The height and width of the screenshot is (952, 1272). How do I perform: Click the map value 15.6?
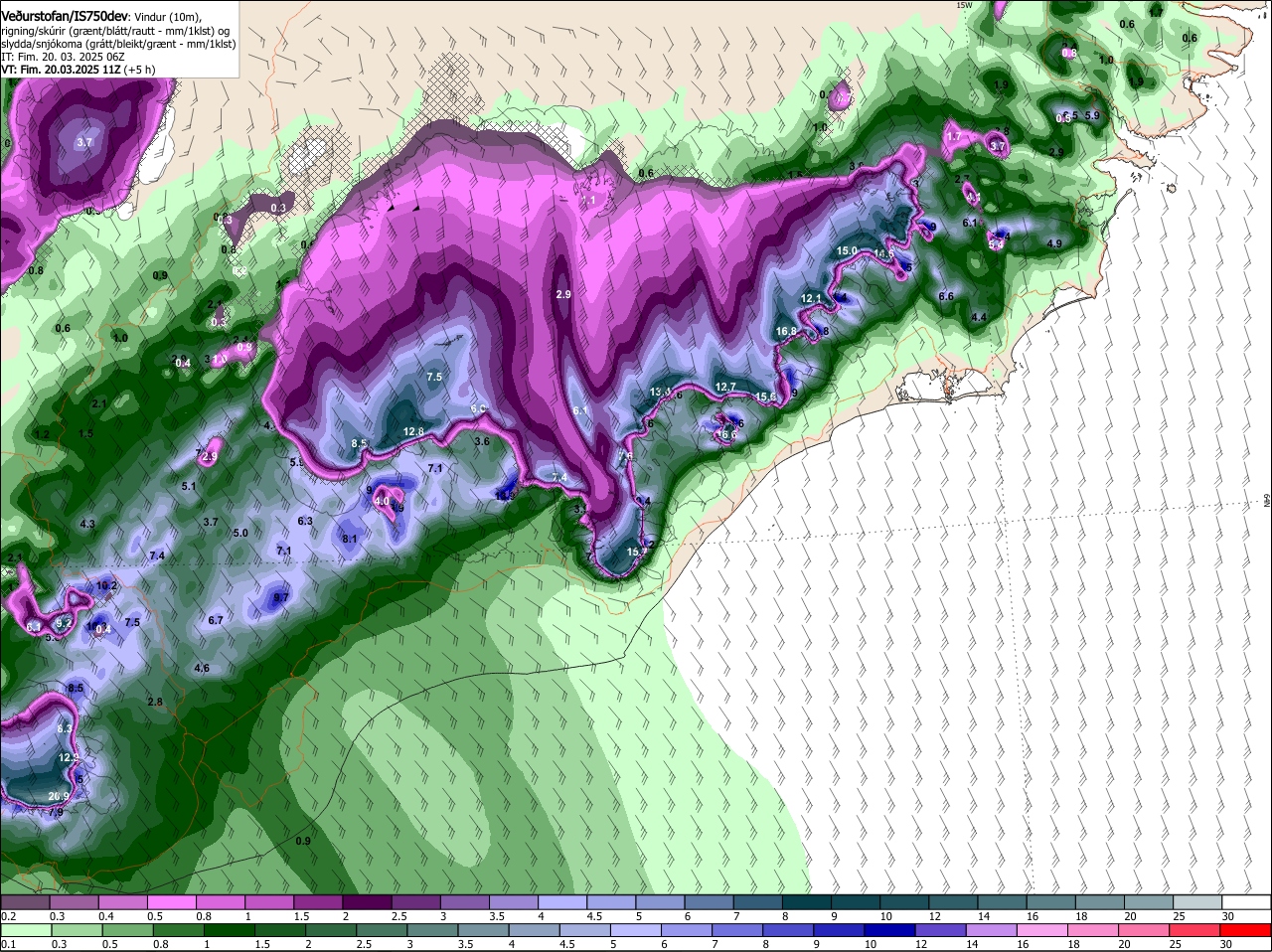765,397
